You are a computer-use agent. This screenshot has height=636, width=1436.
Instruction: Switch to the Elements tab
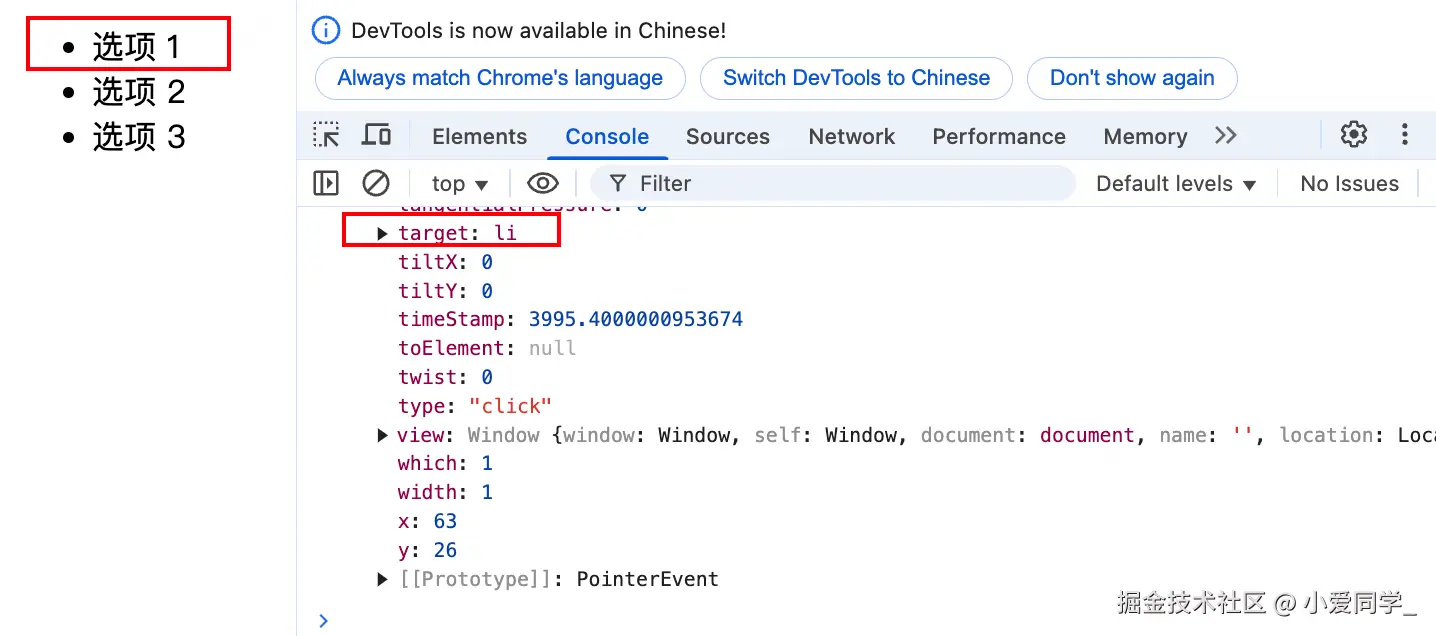[x=479, y=136]
